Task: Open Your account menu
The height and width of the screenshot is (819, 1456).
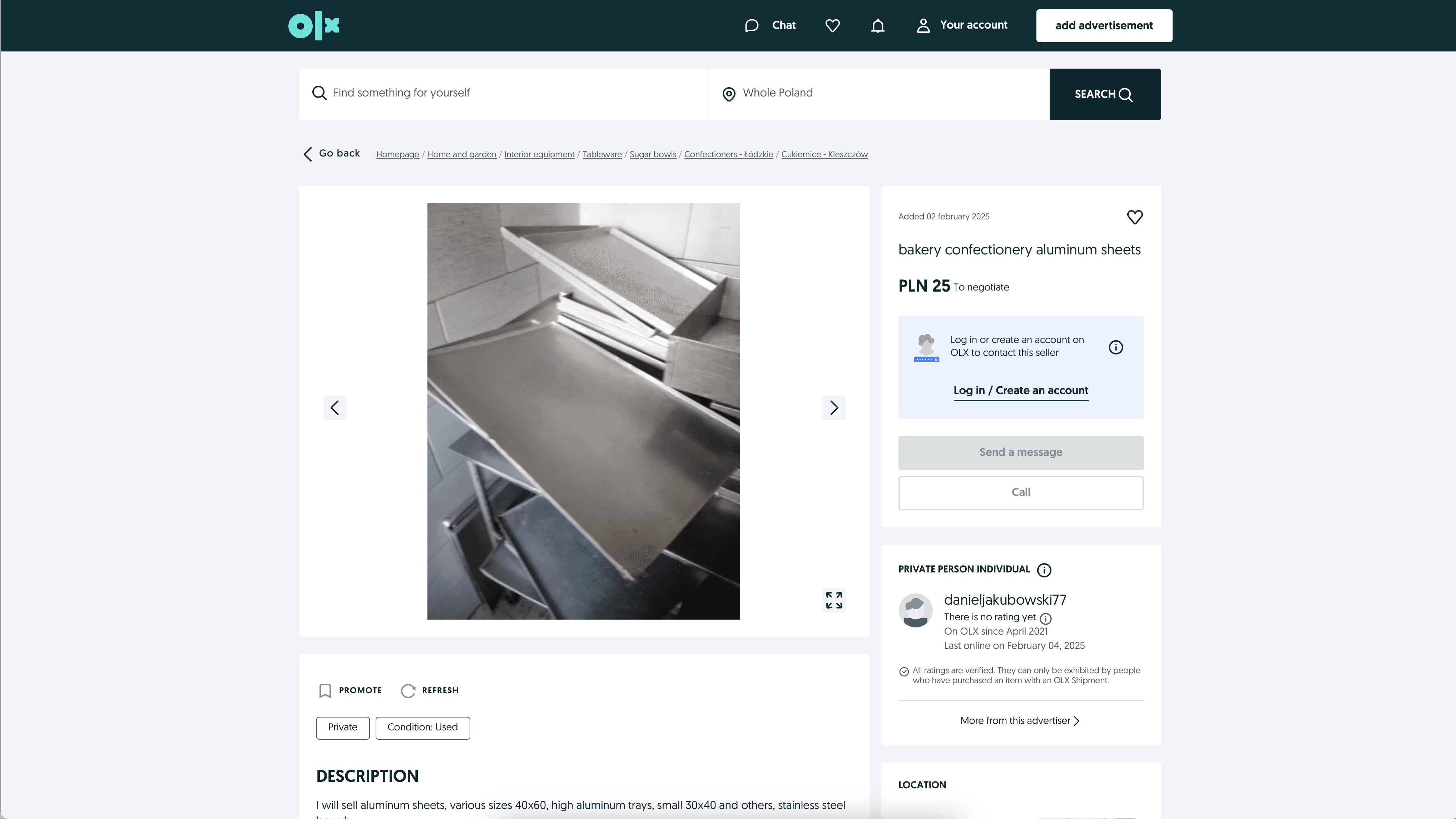Action: [962, 25]
